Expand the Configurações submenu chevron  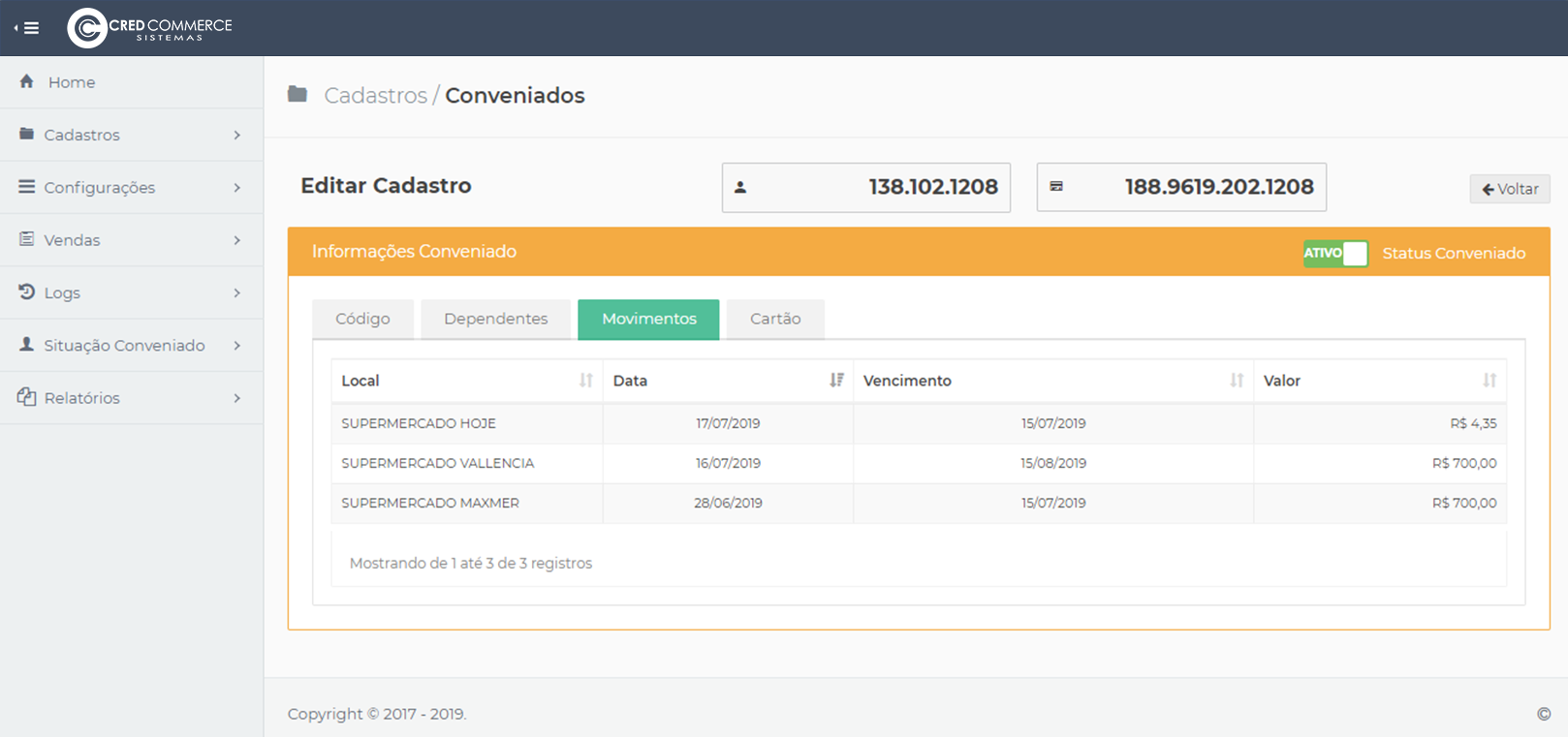coord(237,187)
